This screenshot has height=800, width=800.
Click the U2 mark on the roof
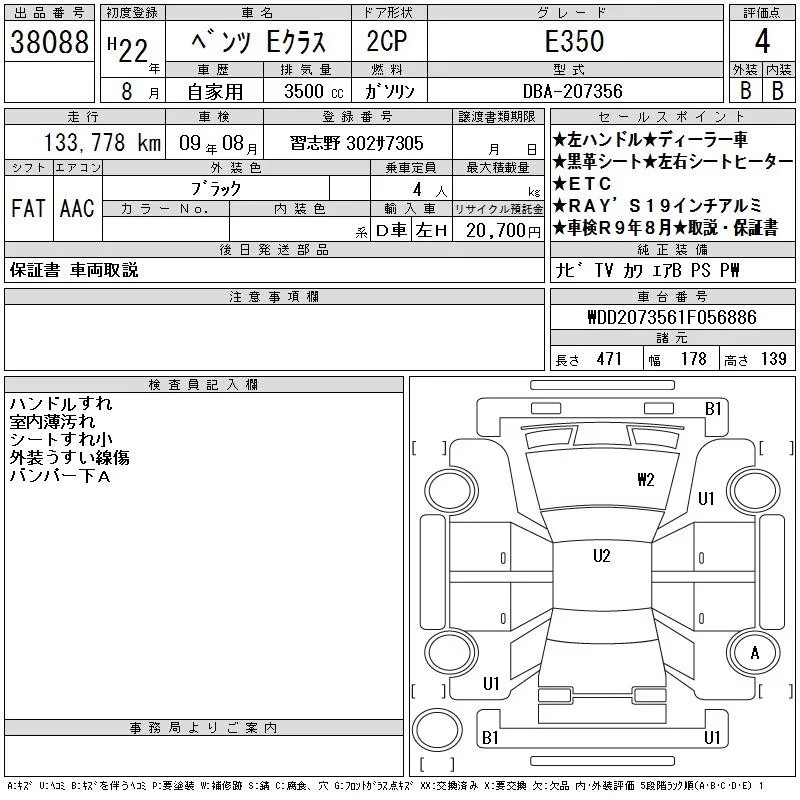tap(602, 556)
